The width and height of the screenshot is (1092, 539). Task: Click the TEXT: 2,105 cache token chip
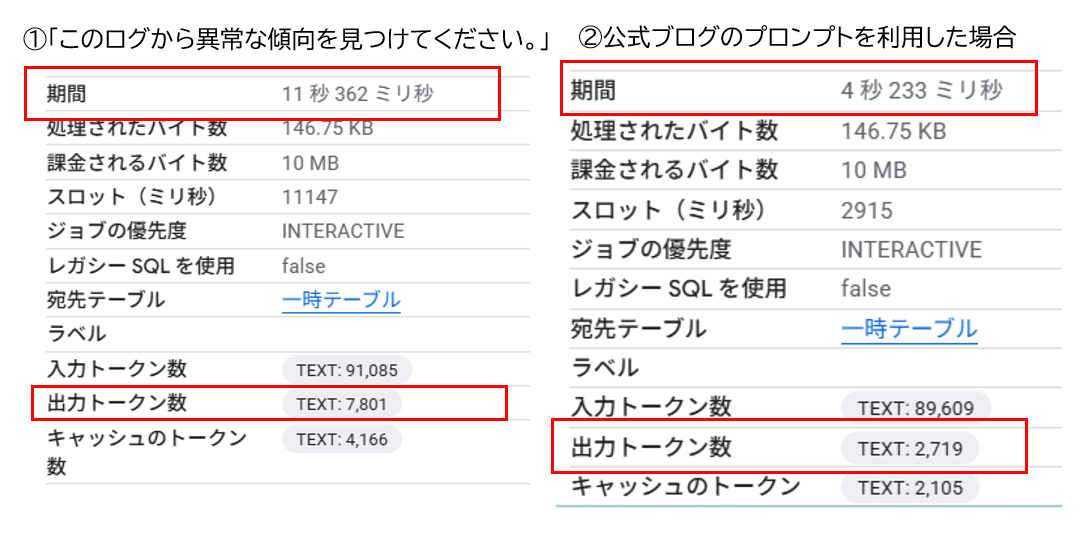(910, 488)
